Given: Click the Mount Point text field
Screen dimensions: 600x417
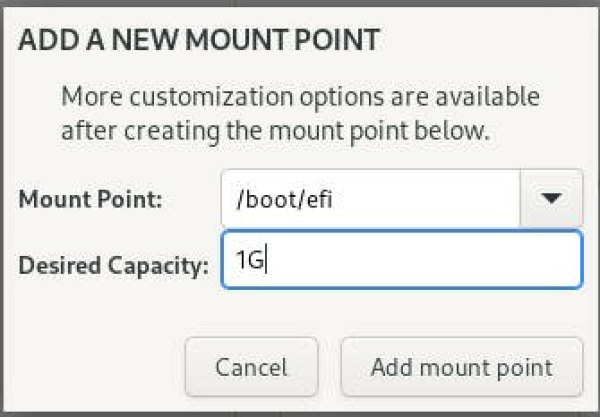Looking at the screenshot, I should [370, 198].
